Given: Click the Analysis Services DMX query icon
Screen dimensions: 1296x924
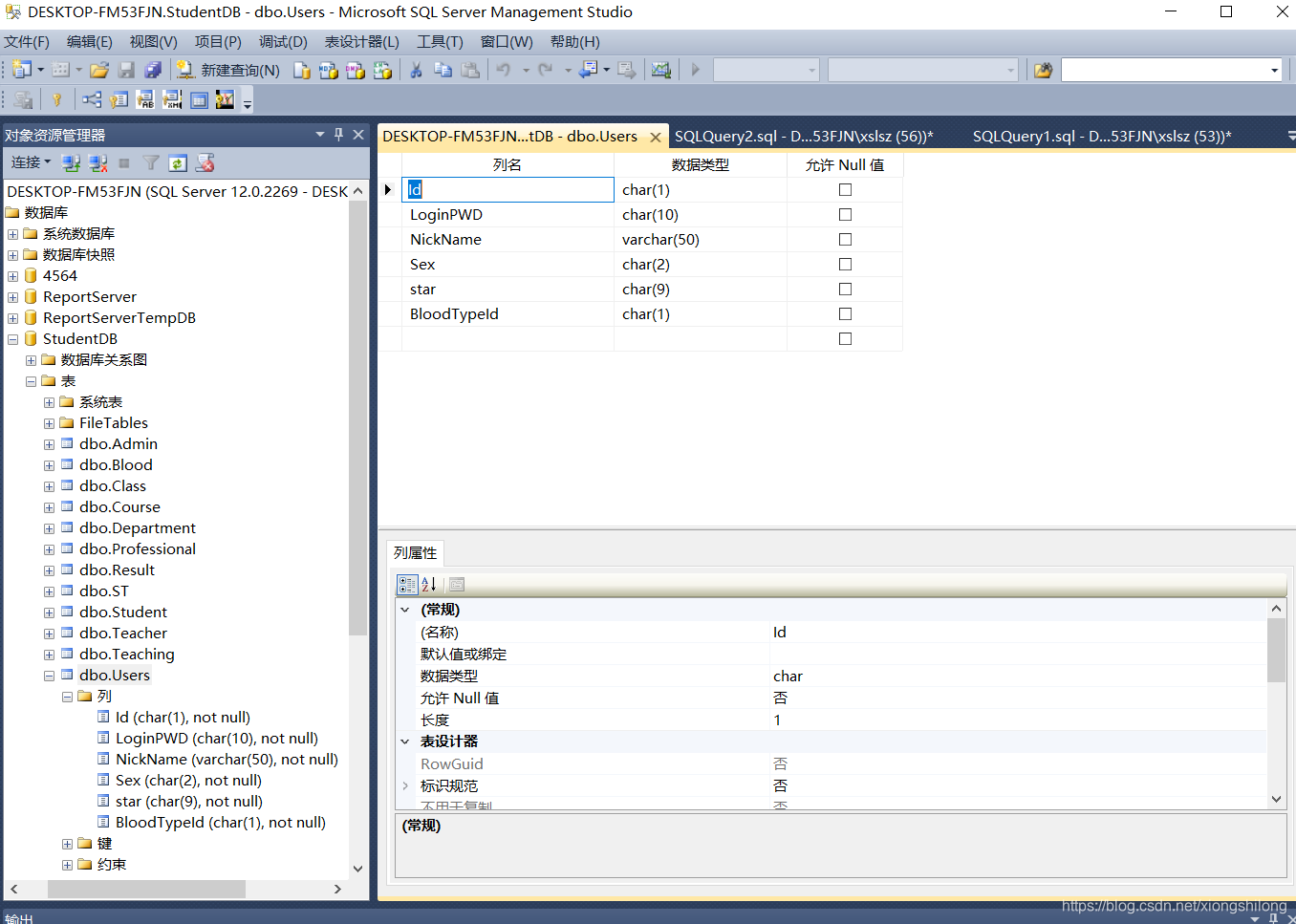Looking at the screenshot, I should tap(356, 70).
